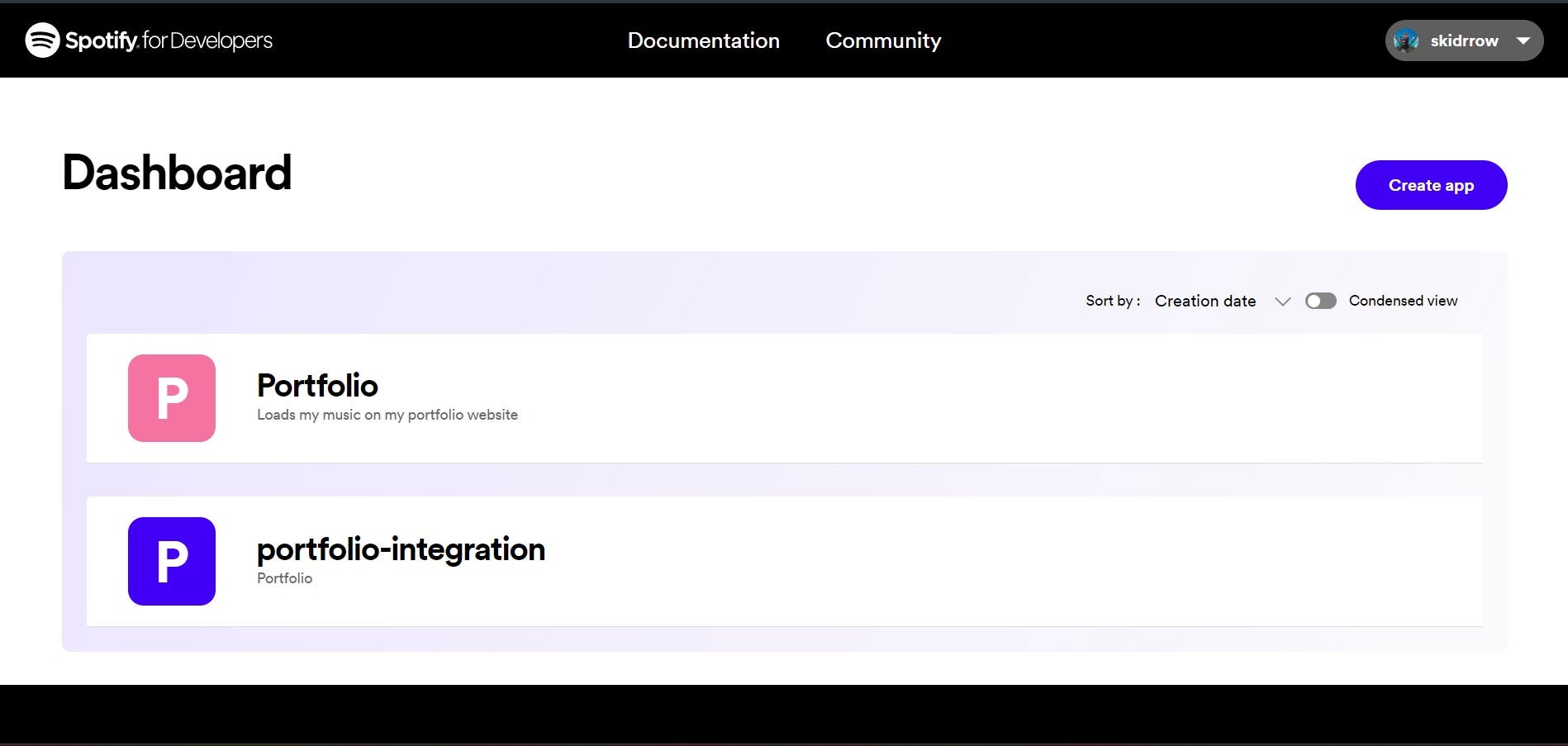The width and height of the screenshot is (1568, 746).
Task: Click the 'Portfolio' description under portfolio-integration
Action: pos(284,578)
